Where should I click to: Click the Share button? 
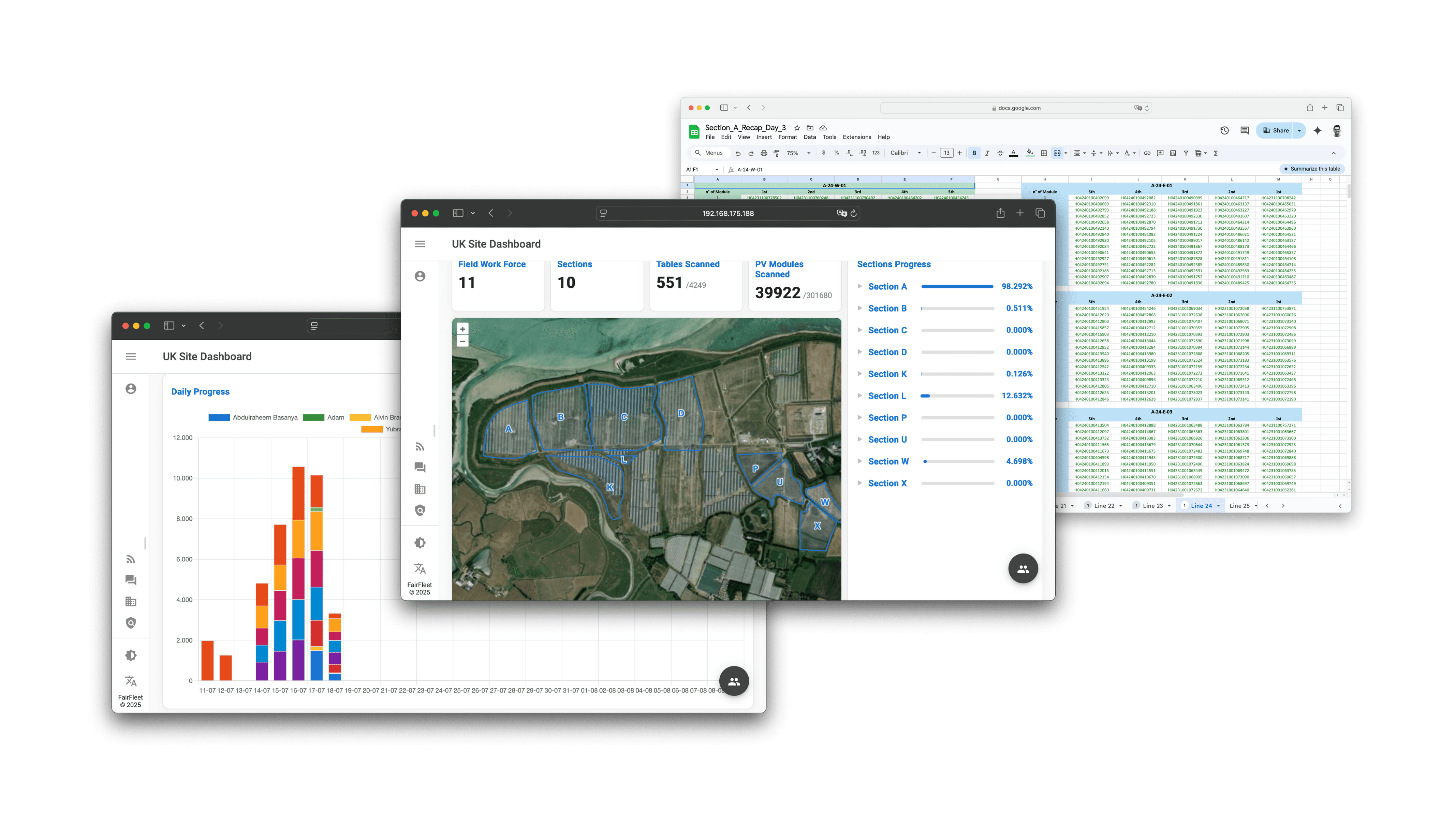(x=1276, y=131)
